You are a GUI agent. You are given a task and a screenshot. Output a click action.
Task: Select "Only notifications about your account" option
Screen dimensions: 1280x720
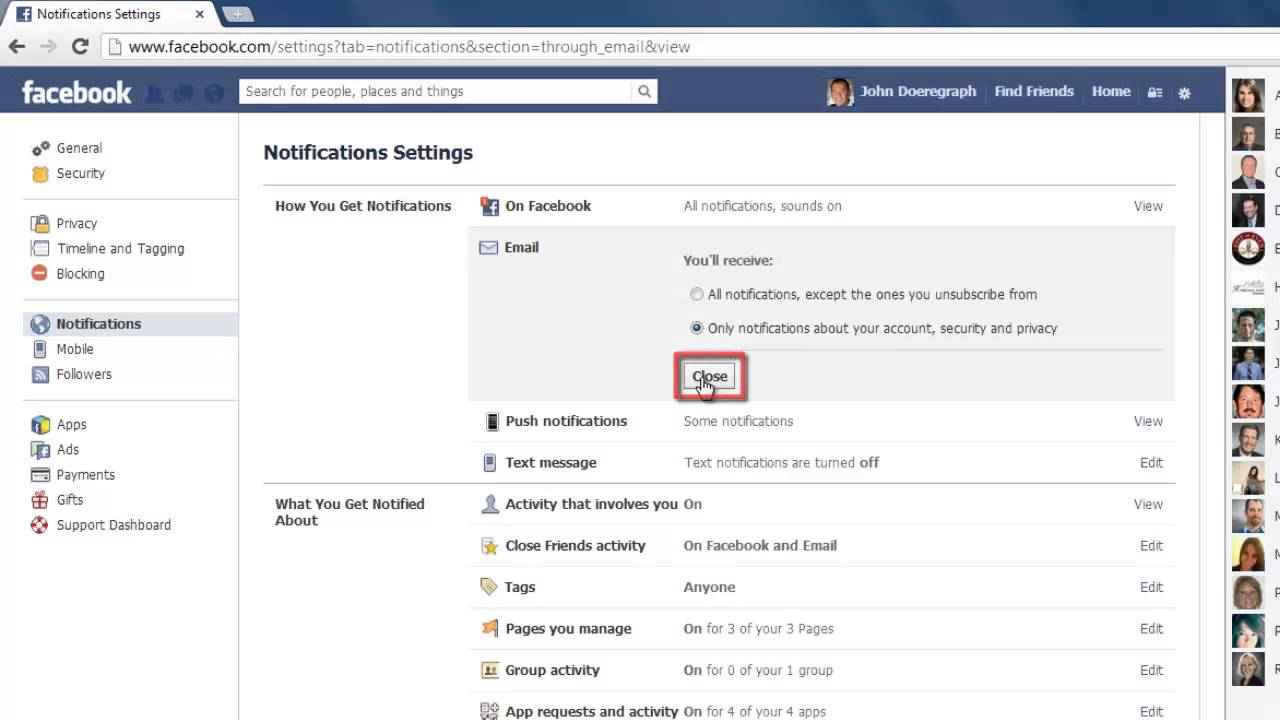point(697,328)
